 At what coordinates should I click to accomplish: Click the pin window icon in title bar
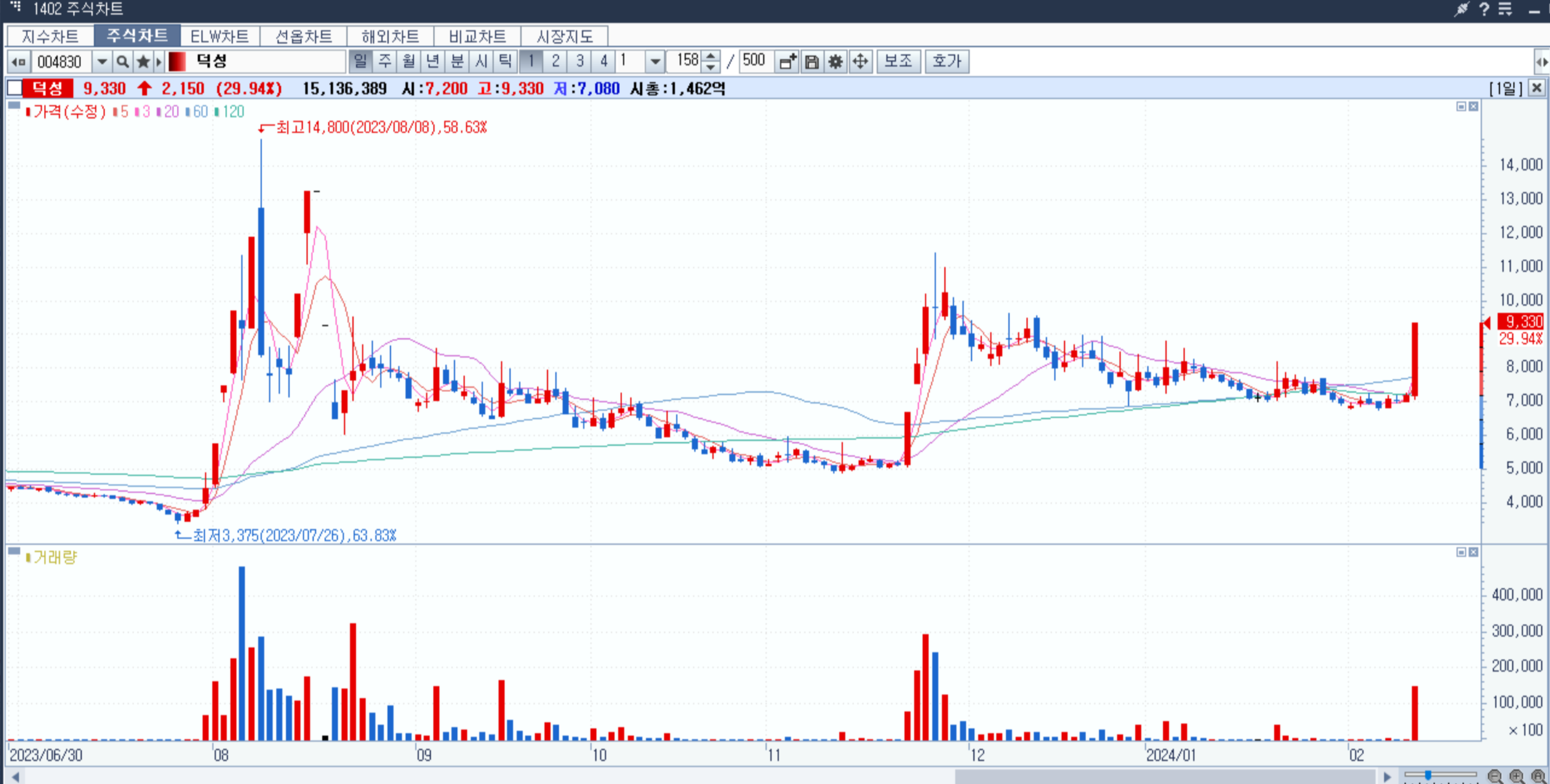click(x=1461, y=9)
